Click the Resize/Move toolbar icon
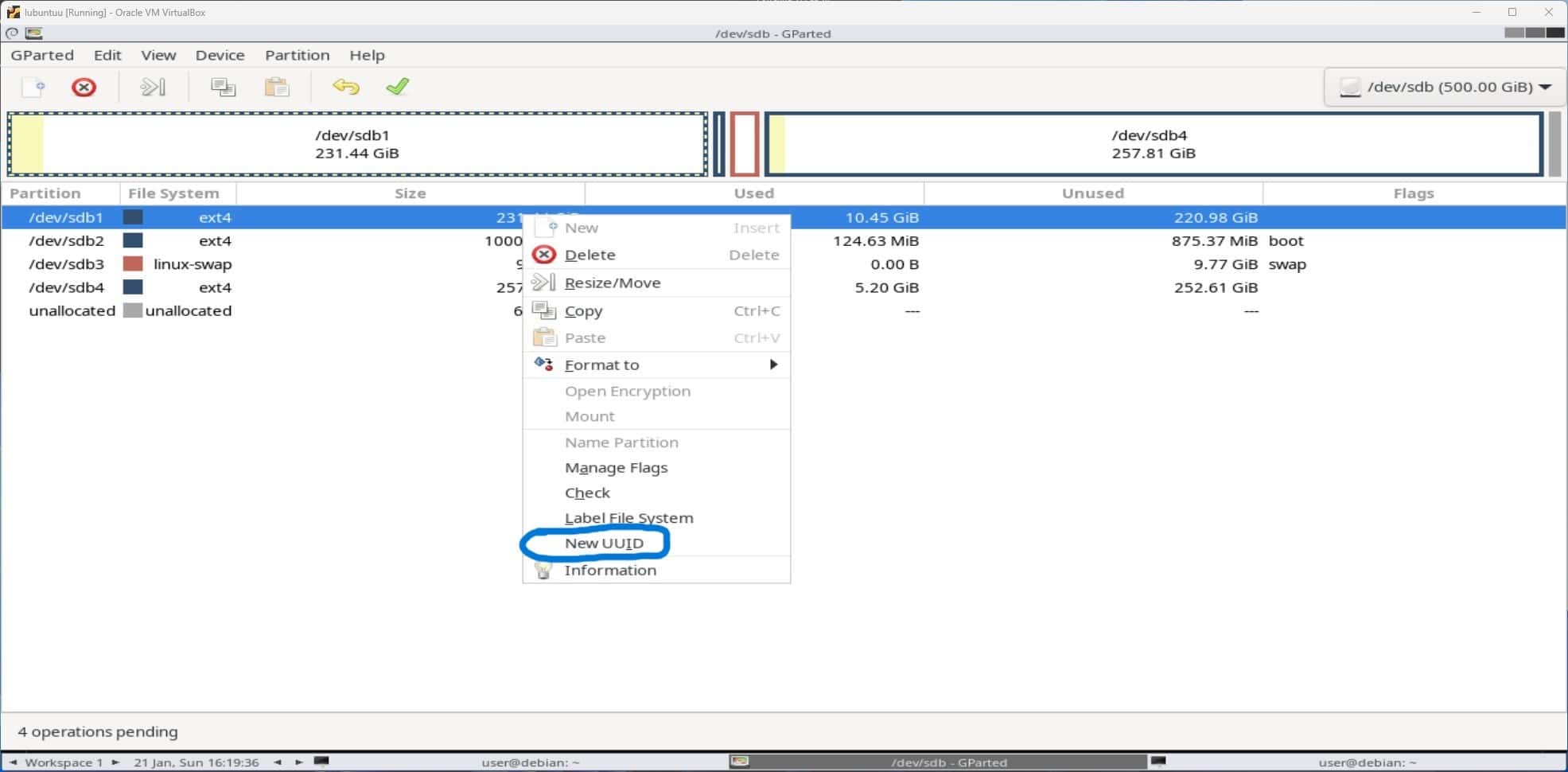Screen dimensions: 1568x772 tap(153, 87)
